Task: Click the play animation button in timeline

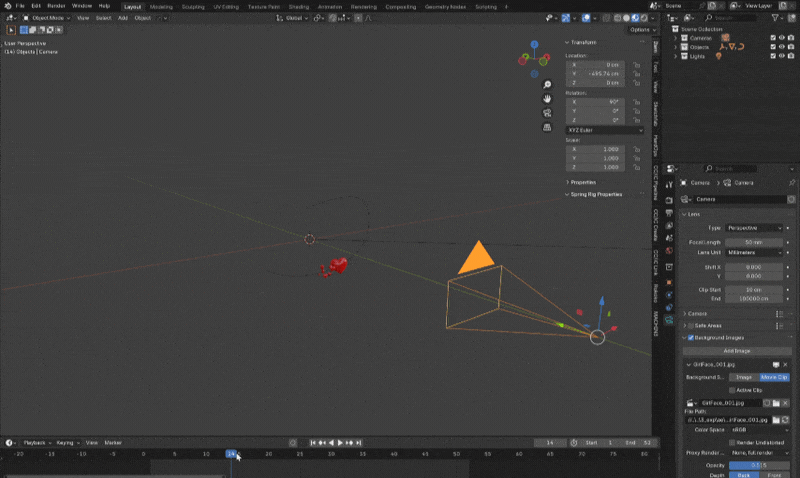Action: pyautogui.click(x=341, y=442)
